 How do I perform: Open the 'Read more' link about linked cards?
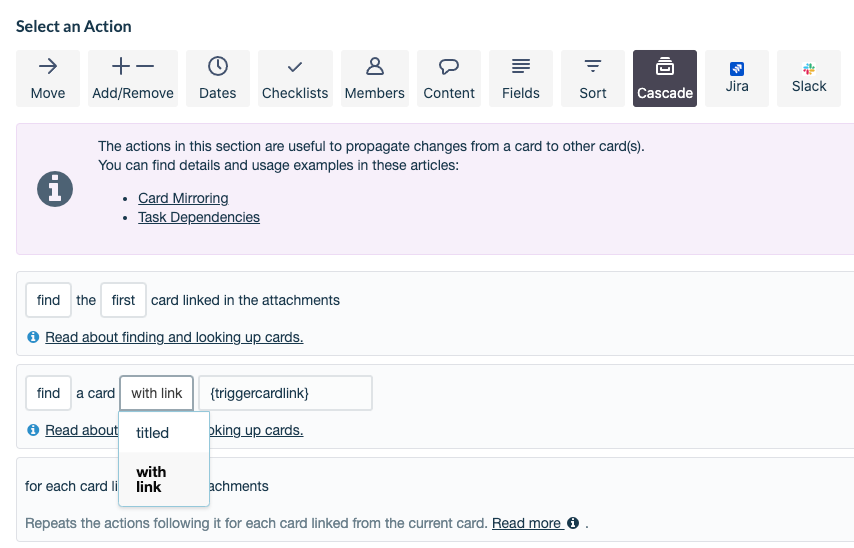[527, 523]
